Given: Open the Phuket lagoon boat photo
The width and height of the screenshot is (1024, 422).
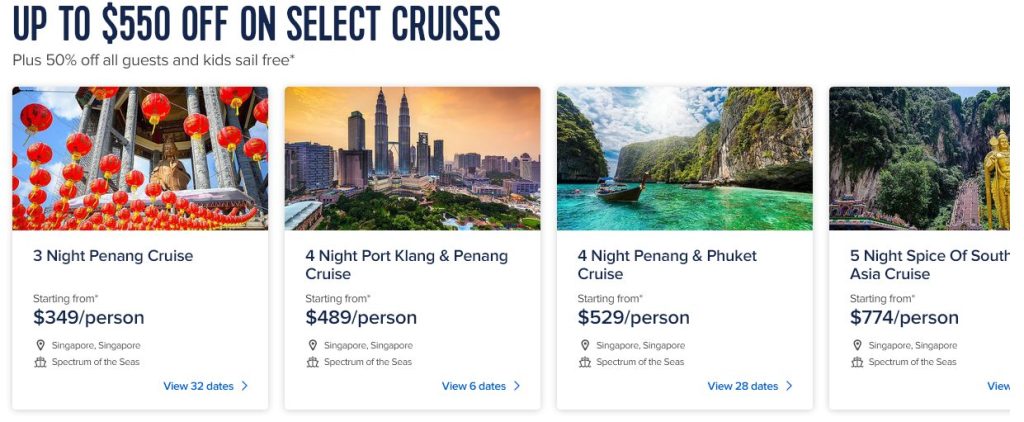Looking at the screenshot, I should (x=684, y=158).
